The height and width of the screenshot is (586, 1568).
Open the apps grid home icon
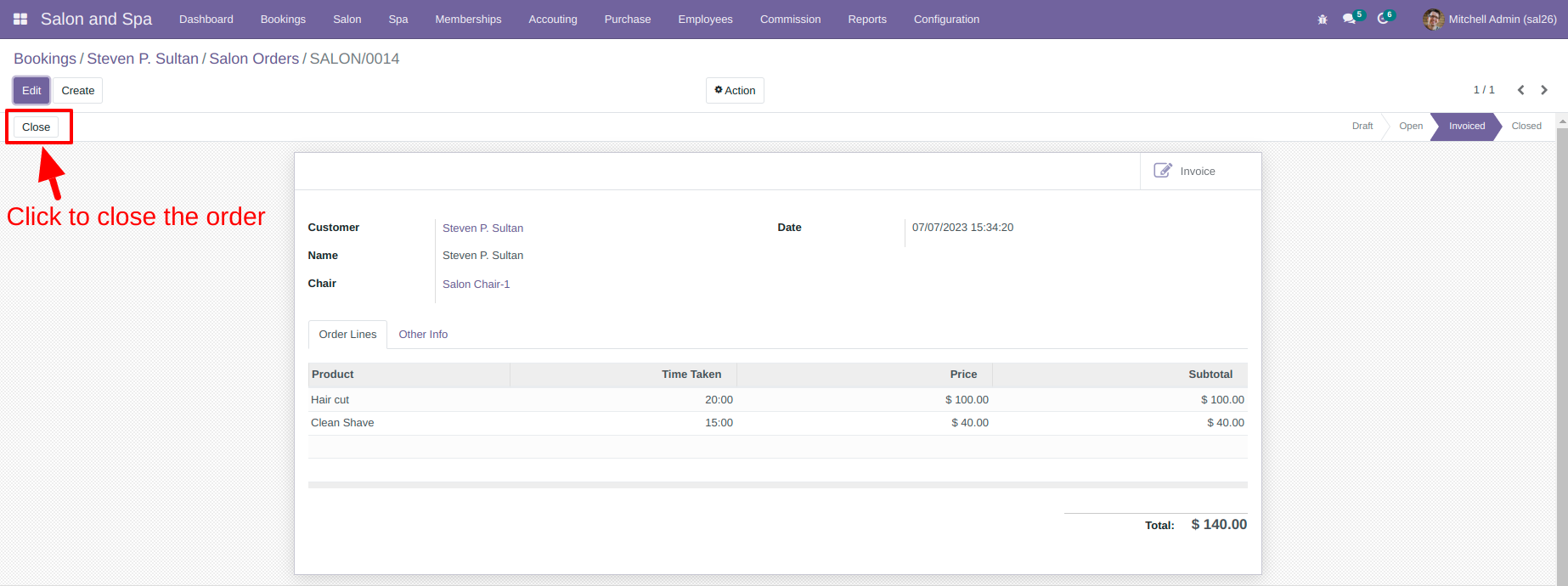click(x=20, y=19)
